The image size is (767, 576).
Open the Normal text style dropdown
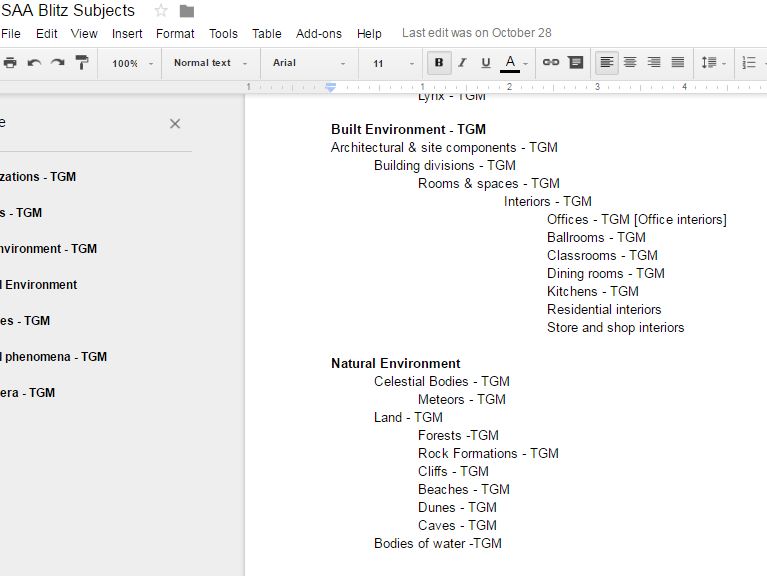click(211, 63)
